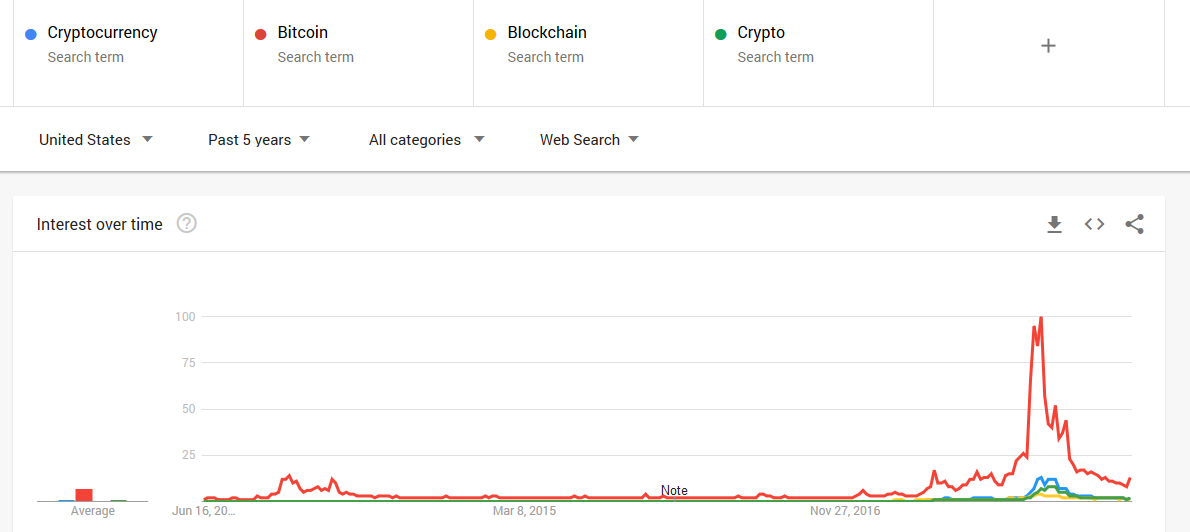Click the yellow Blockchain color dot
The height and width of the screenshot is (532, 1190).
point(490,35)
